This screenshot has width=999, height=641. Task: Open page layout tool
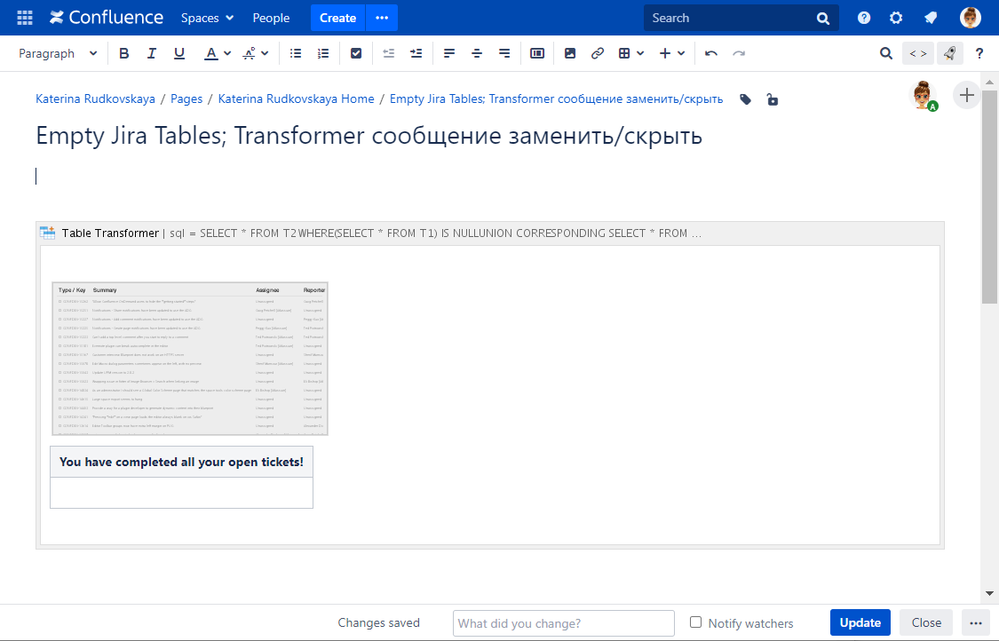pyautogui.click(x=537, y=54)
